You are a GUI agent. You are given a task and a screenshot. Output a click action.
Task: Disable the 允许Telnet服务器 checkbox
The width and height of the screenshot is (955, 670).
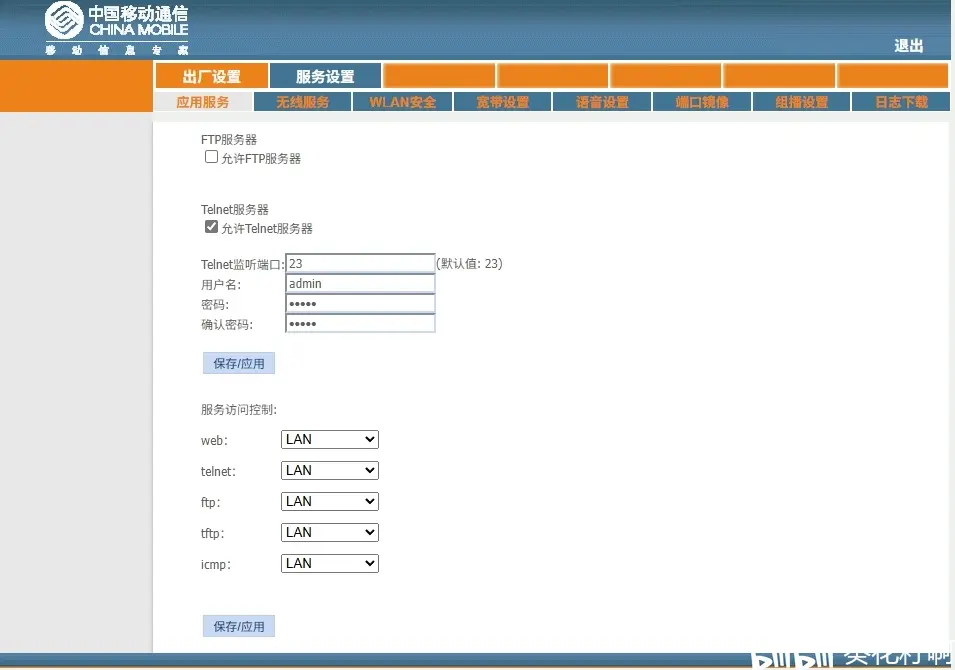point(210,226)
